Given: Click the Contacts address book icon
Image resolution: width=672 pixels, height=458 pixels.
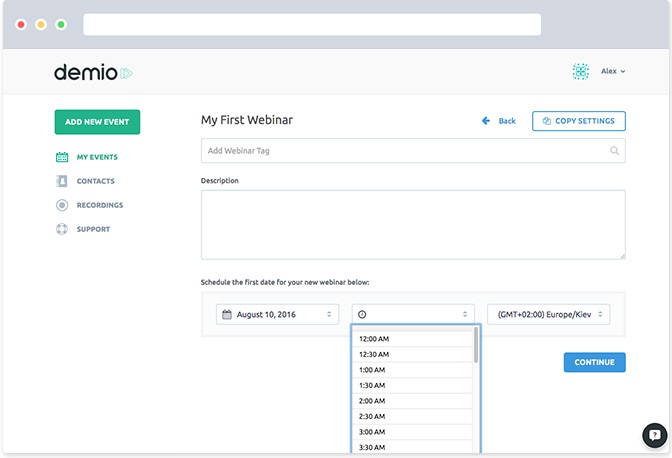Looking at the screenshot, I should point(62,181).
